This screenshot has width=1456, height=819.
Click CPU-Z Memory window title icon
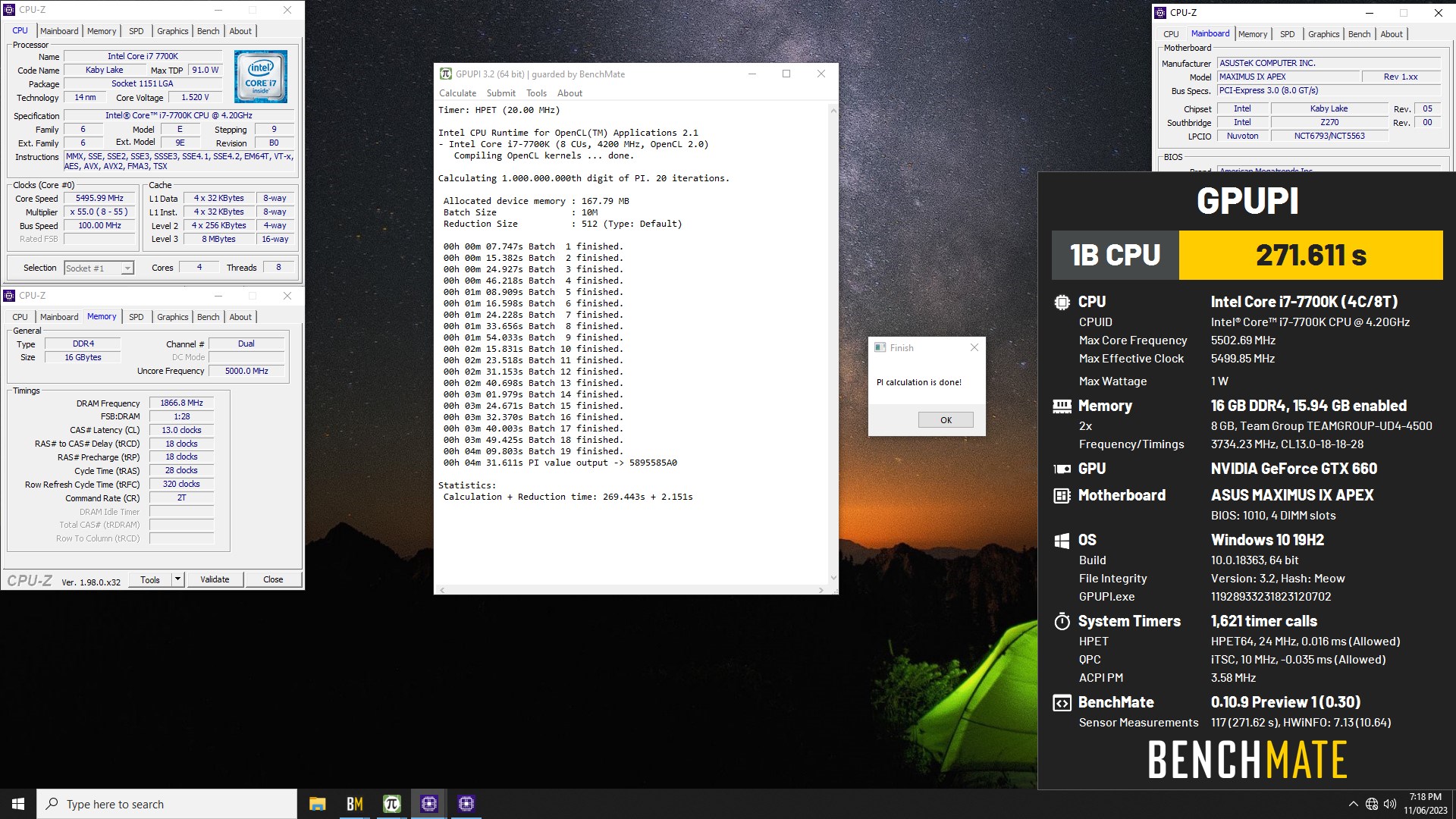(x=10, y=296)
